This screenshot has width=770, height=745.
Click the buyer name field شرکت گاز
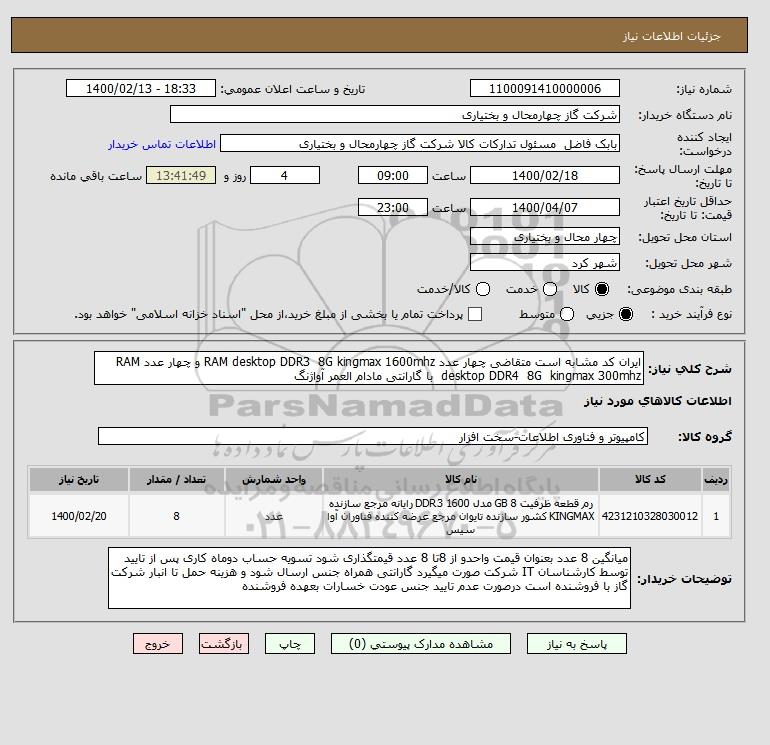(x=395, y=114)
